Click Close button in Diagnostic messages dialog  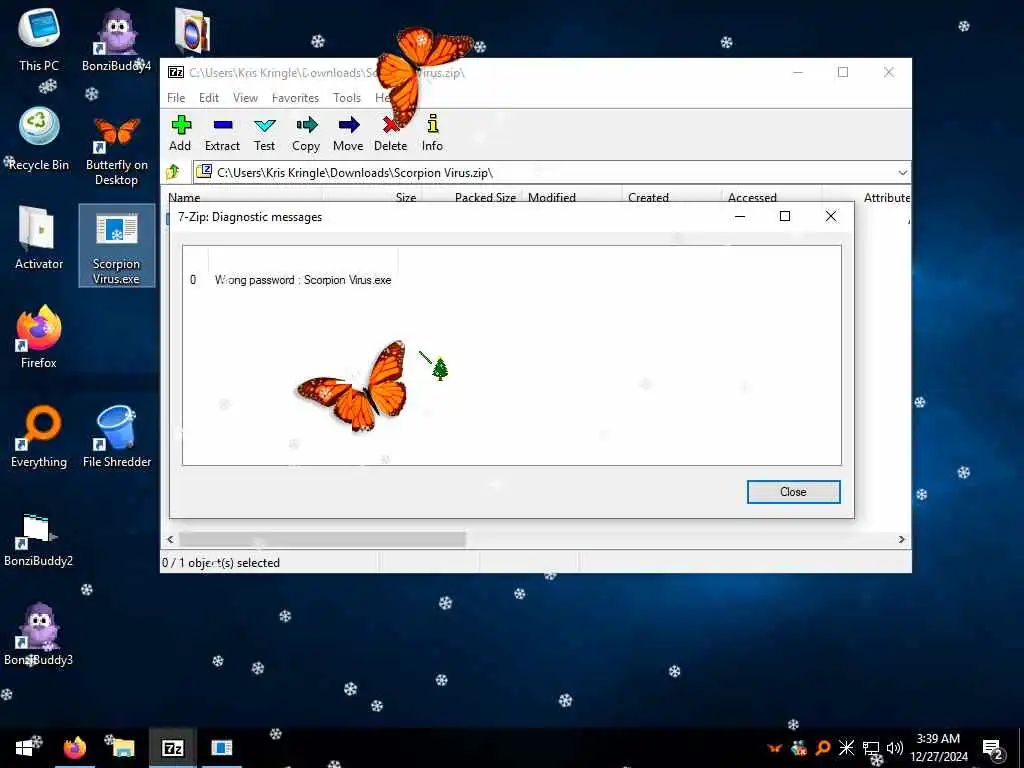(793, 492)
